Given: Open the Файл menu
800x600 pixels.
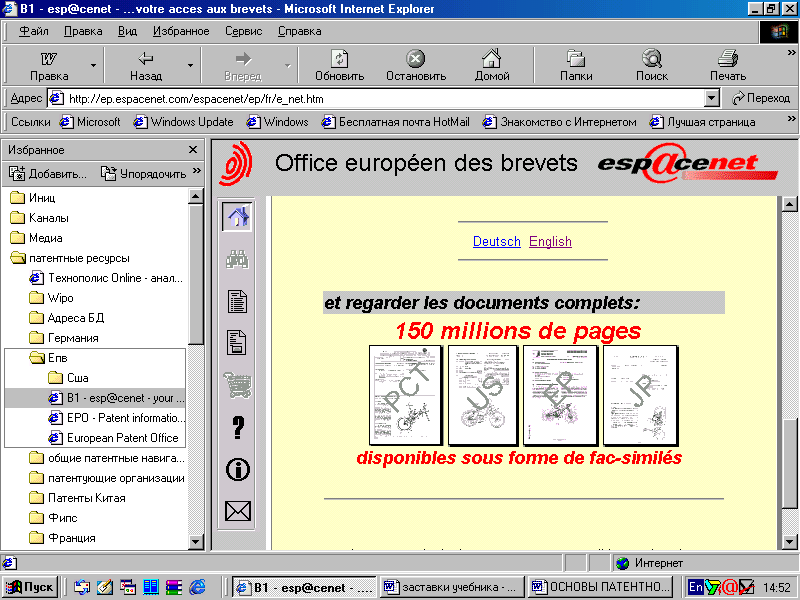Looking at the screenshot, I should pyautogui.click(x=34, y=31).
